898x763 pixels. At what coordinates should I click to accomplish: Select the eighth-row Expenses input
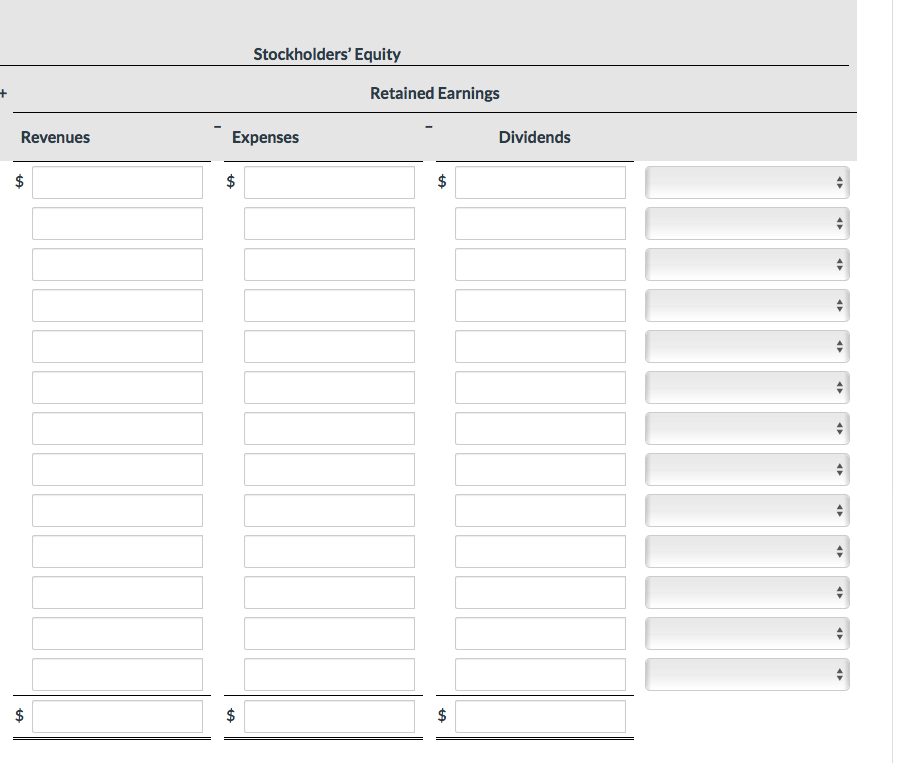[x=329, y=470]
